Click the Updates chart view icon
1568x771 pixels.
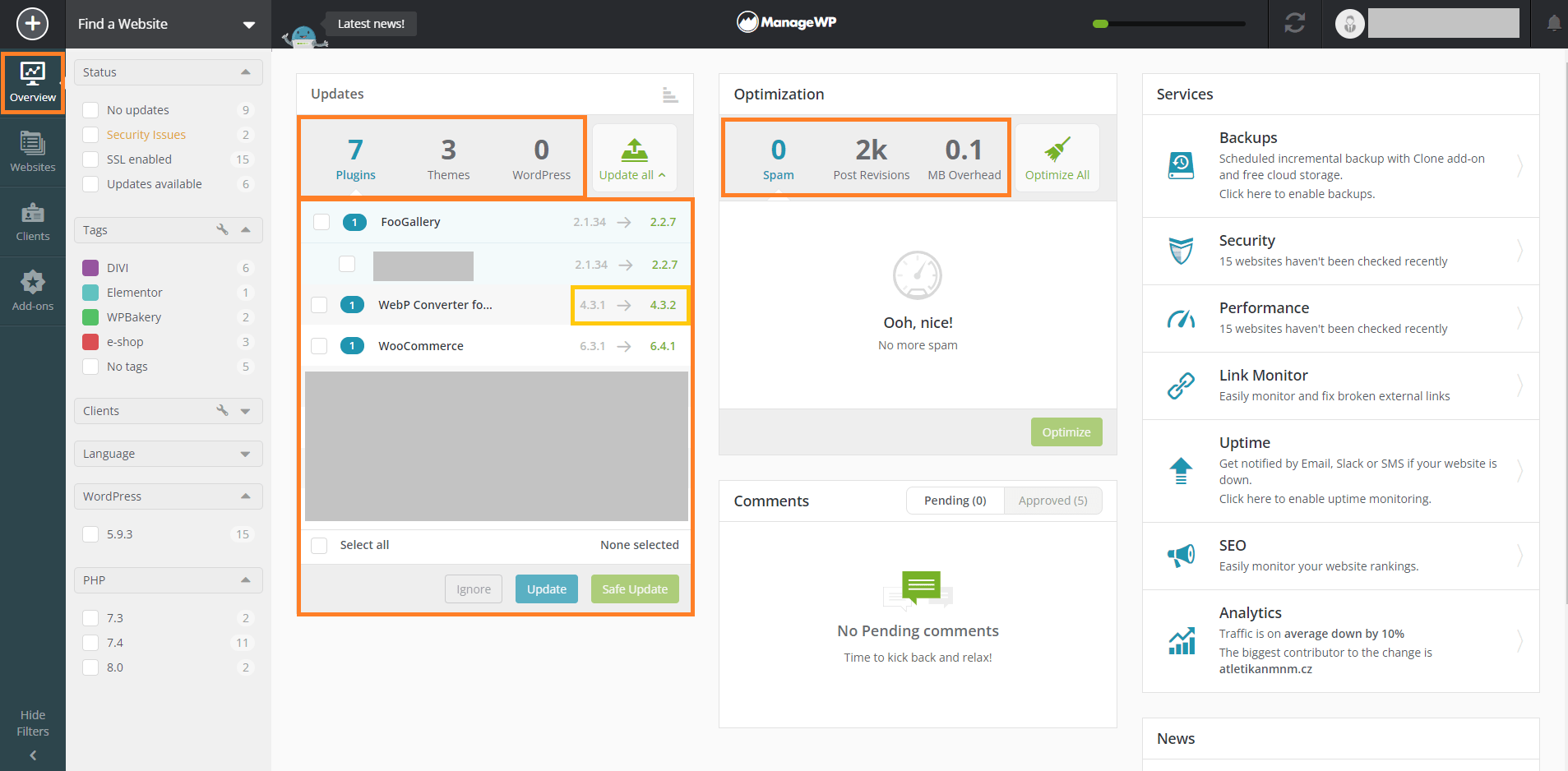click(670, 95)
